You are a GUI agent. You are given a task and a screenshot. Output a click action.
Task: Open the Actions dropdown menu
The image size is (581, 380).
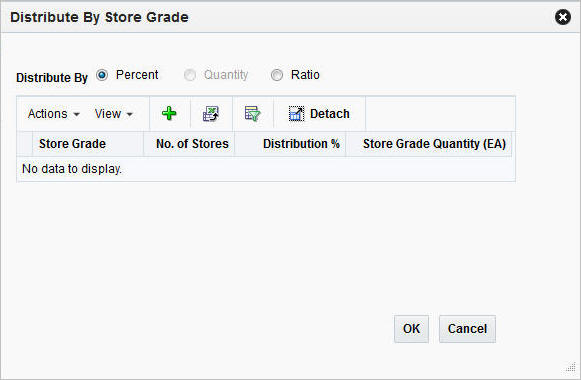[54, 114]
